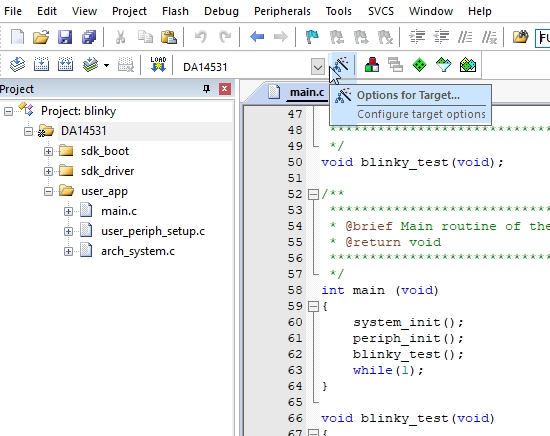
Task: Expand the user_periph_setup.c file node
Action: [68, 232]
